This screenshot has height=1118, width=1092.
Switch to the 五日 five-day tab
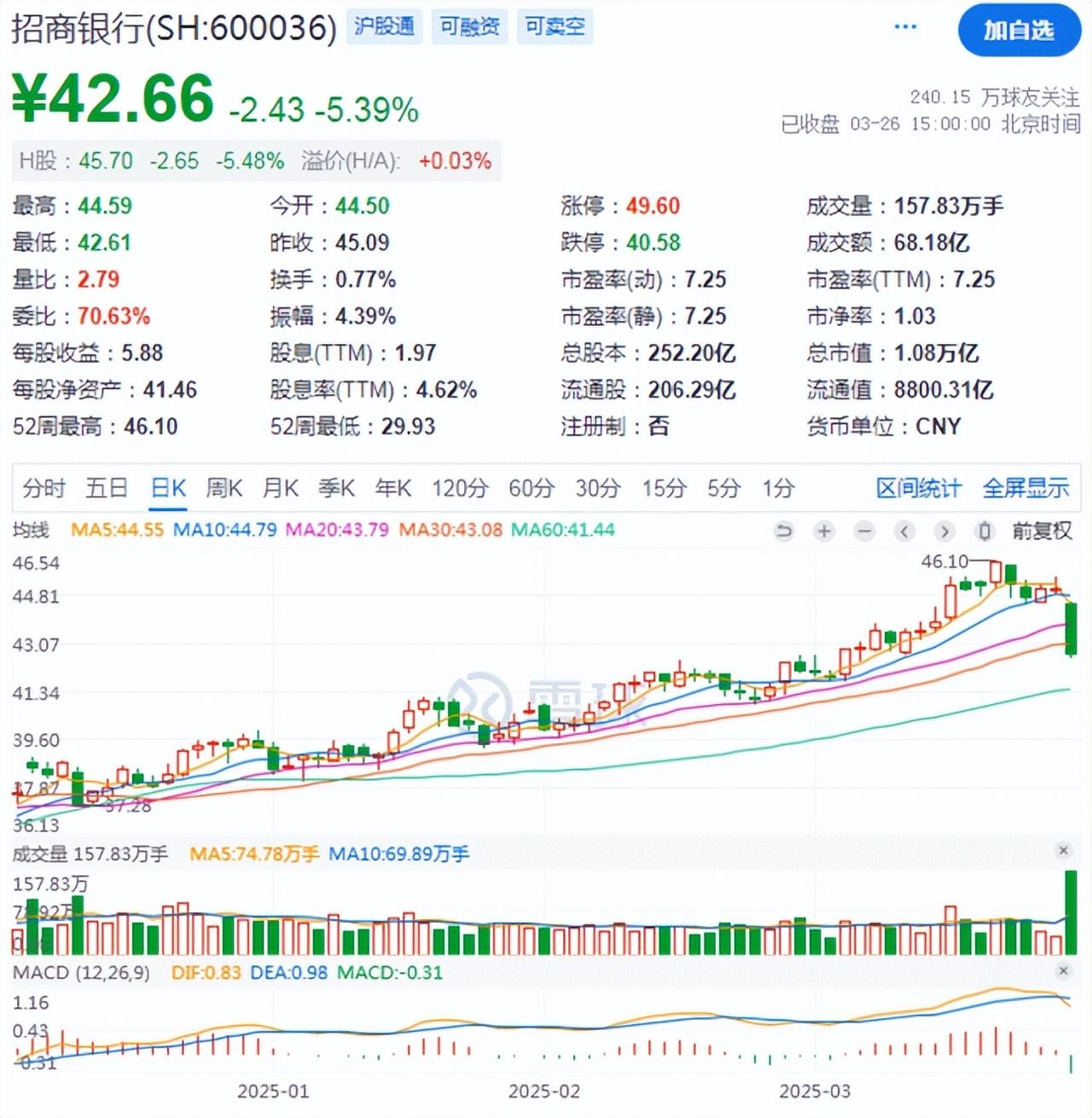tap(107, 488)
